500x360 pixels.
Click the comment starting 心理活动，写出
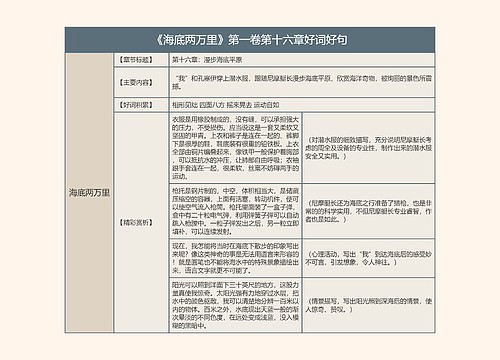369,258
